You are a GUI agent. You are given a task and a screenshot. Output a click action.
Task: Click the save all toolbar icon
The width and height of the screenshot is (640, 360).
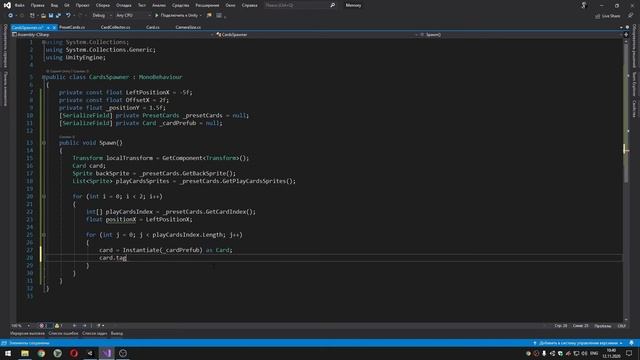click(58, 16)
